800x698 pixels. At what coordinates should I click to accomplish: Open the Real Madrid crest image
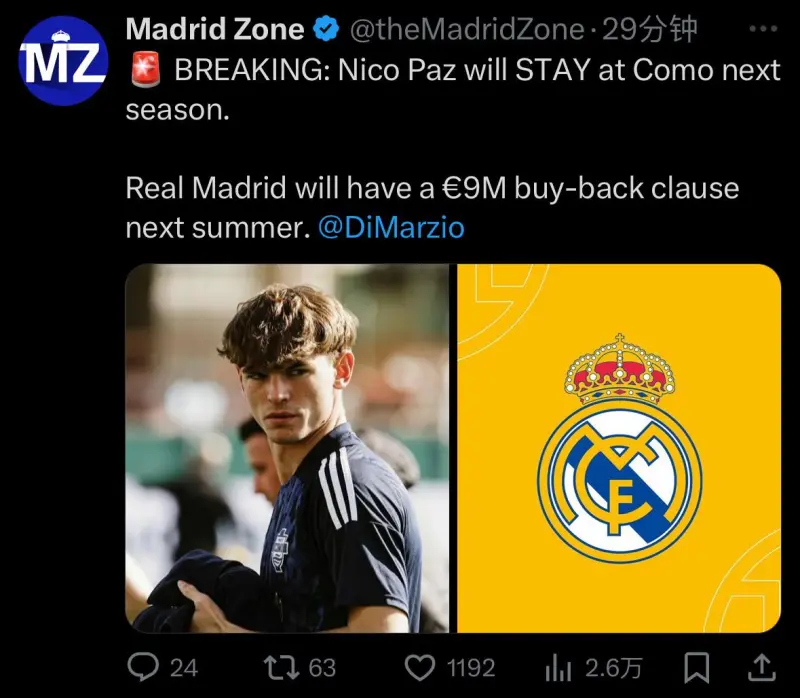(619, 448)
